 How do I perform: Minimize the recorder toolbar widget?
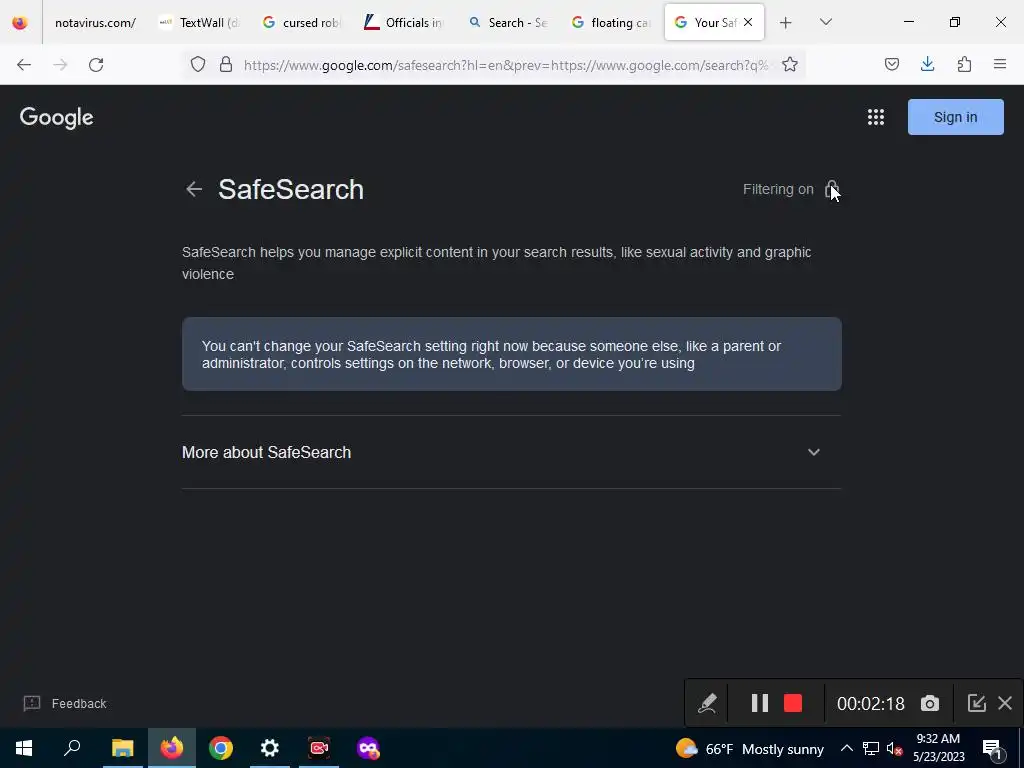click(976, 703)
